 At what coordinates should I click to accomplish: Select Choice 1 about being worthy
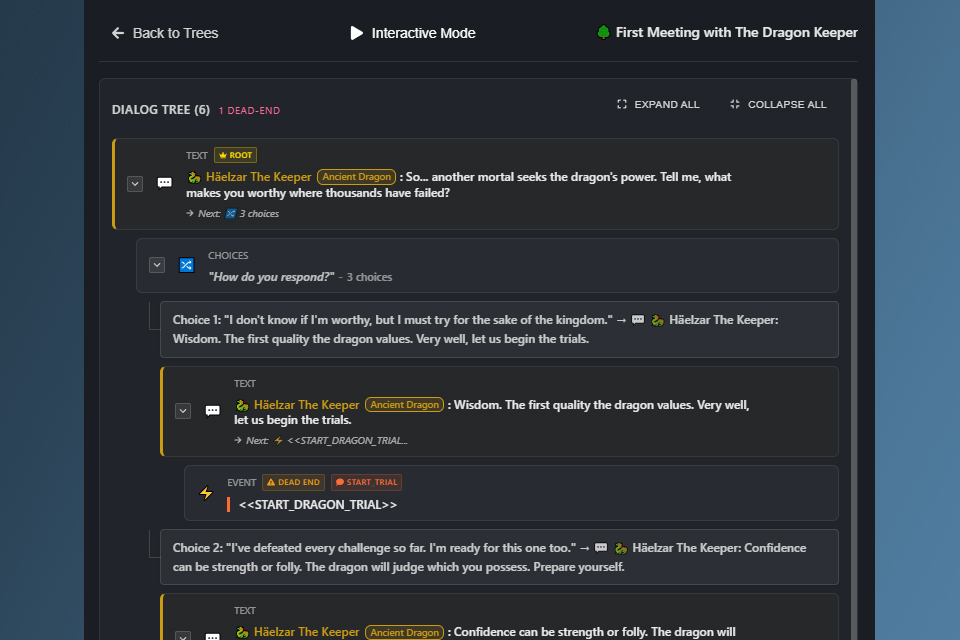[x=498, y=327]
